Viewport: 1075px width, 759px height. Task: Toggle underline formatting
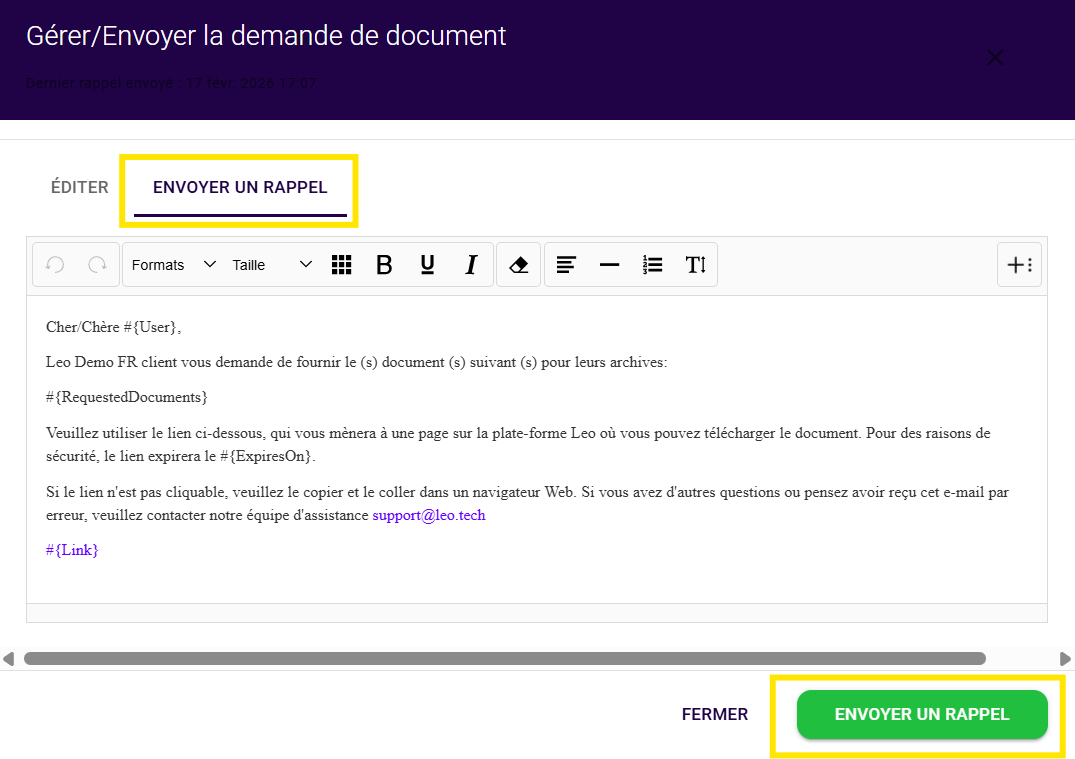[x=427, y=265]
